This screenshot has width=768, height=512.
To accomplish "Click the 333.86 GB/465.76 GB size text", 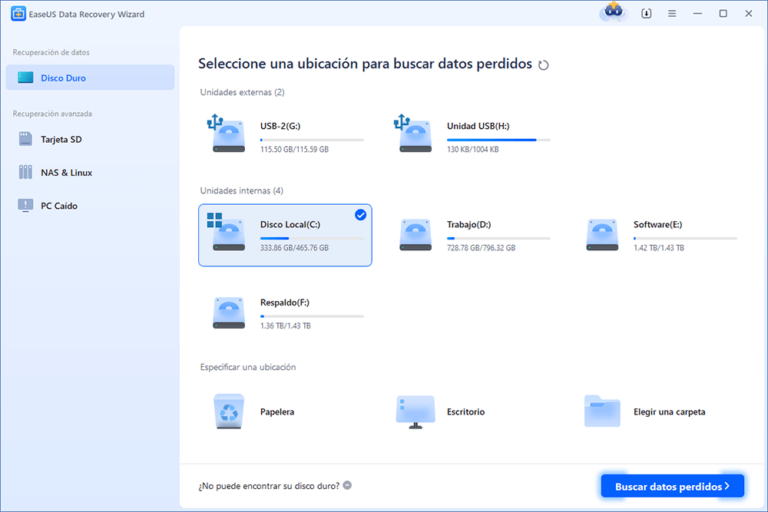I will coord(294,248).
